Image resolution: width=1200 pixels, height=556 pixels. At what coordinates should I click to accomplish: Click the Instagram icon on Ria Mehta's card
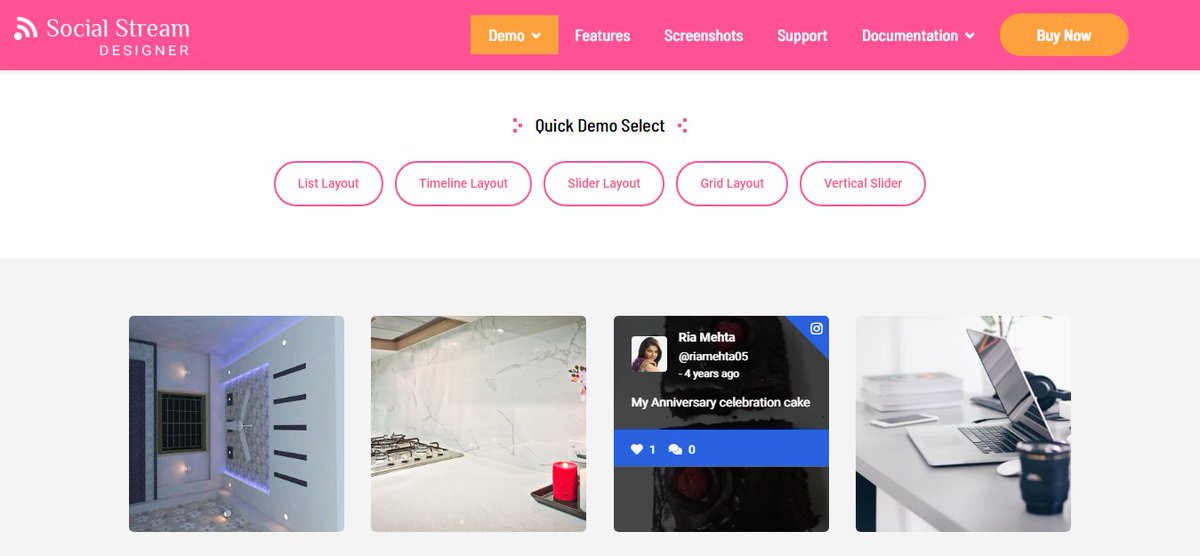[x=816, y=328]
